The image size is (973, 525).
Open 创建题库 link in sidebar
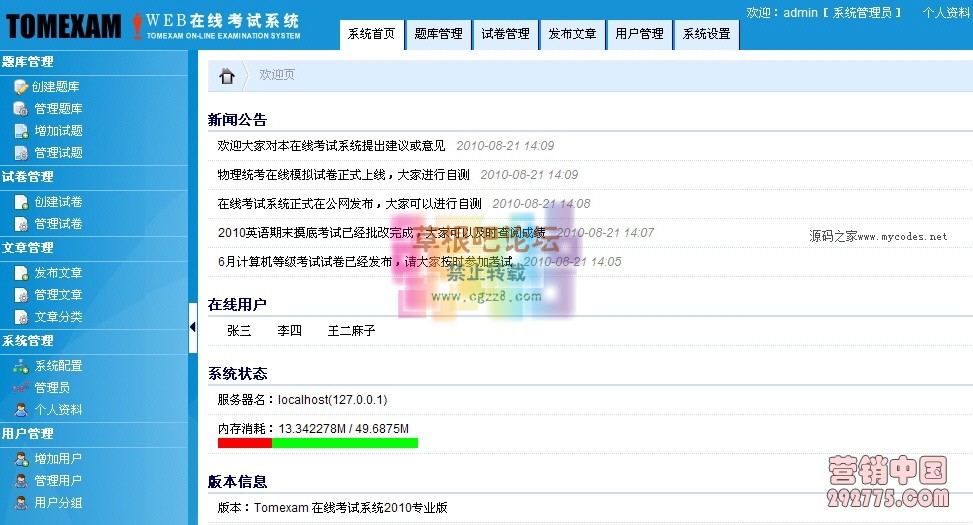[56, 87]
